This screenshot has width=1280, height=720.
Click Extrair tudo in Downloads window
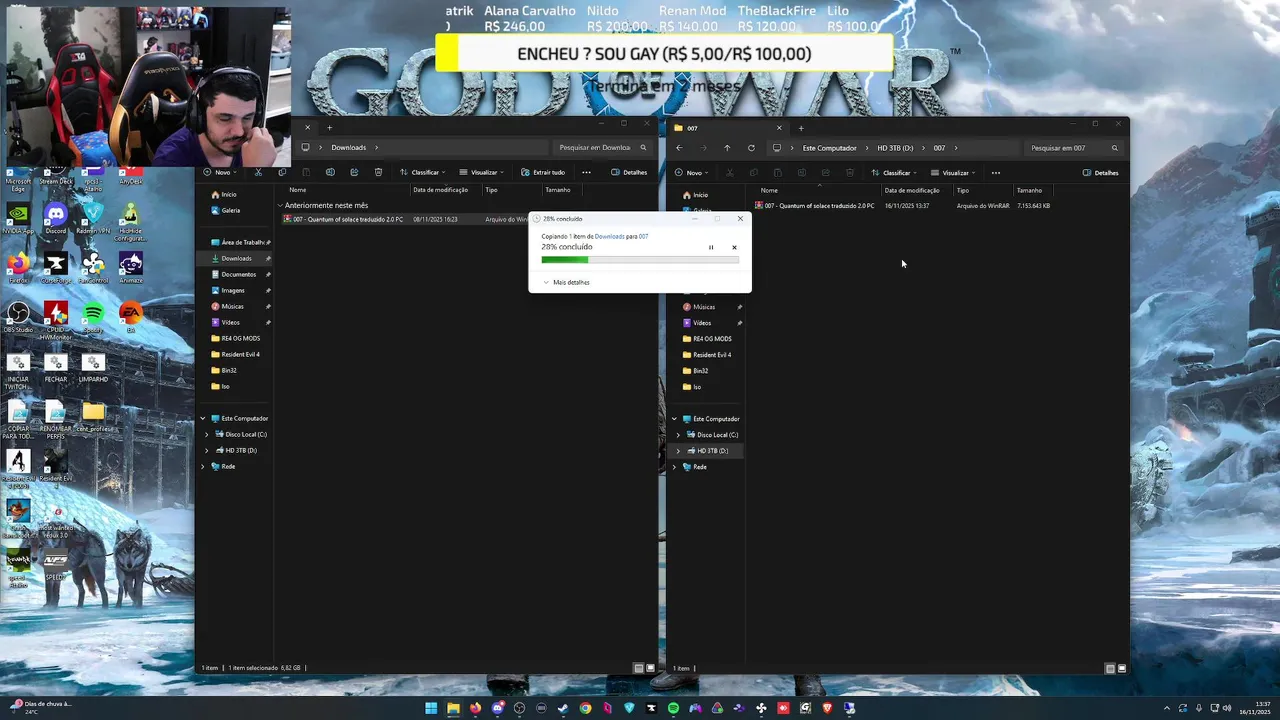543,172
